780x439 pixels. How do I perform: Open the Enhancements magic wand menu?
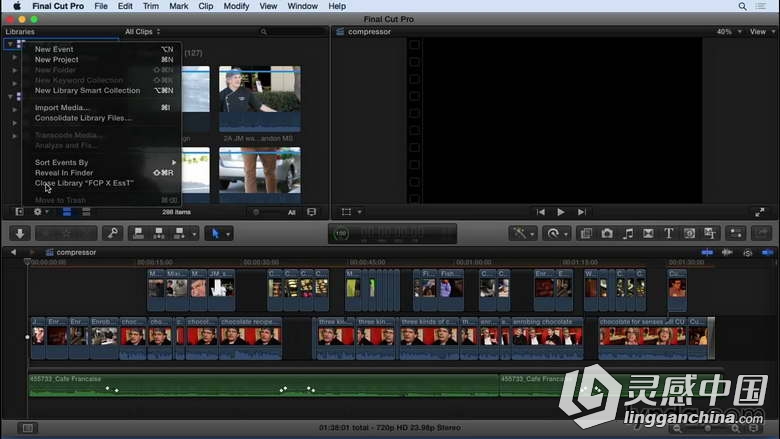523,233
